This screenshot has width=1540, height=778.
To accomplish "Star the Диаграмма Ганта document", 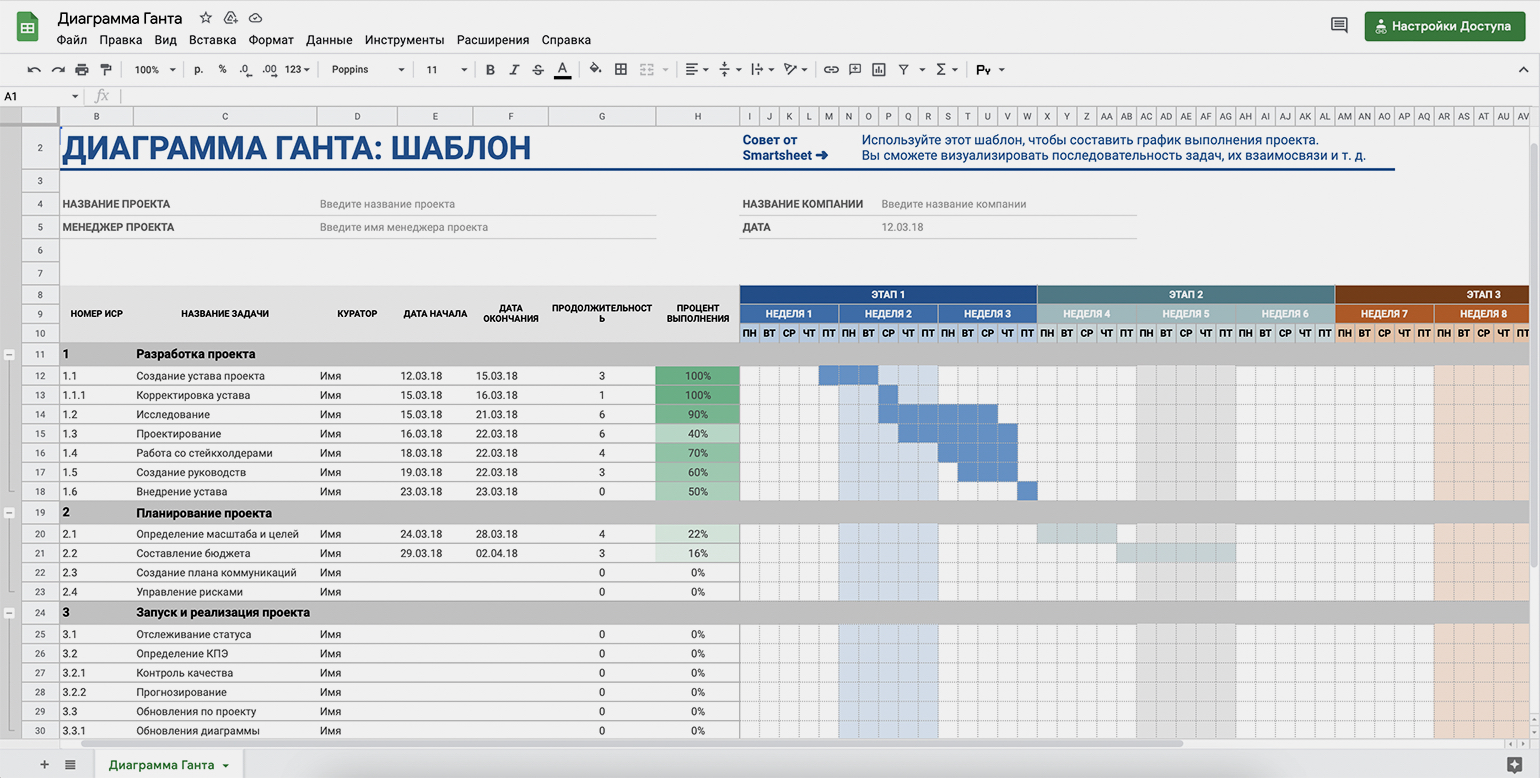I will pos(206,18).
